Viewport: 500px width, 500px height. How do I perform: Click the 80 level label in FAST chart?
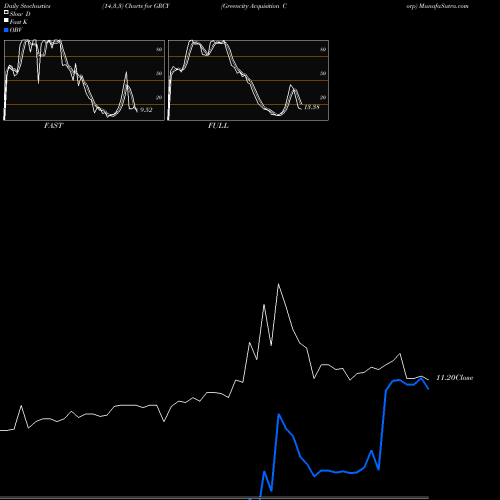159,49
